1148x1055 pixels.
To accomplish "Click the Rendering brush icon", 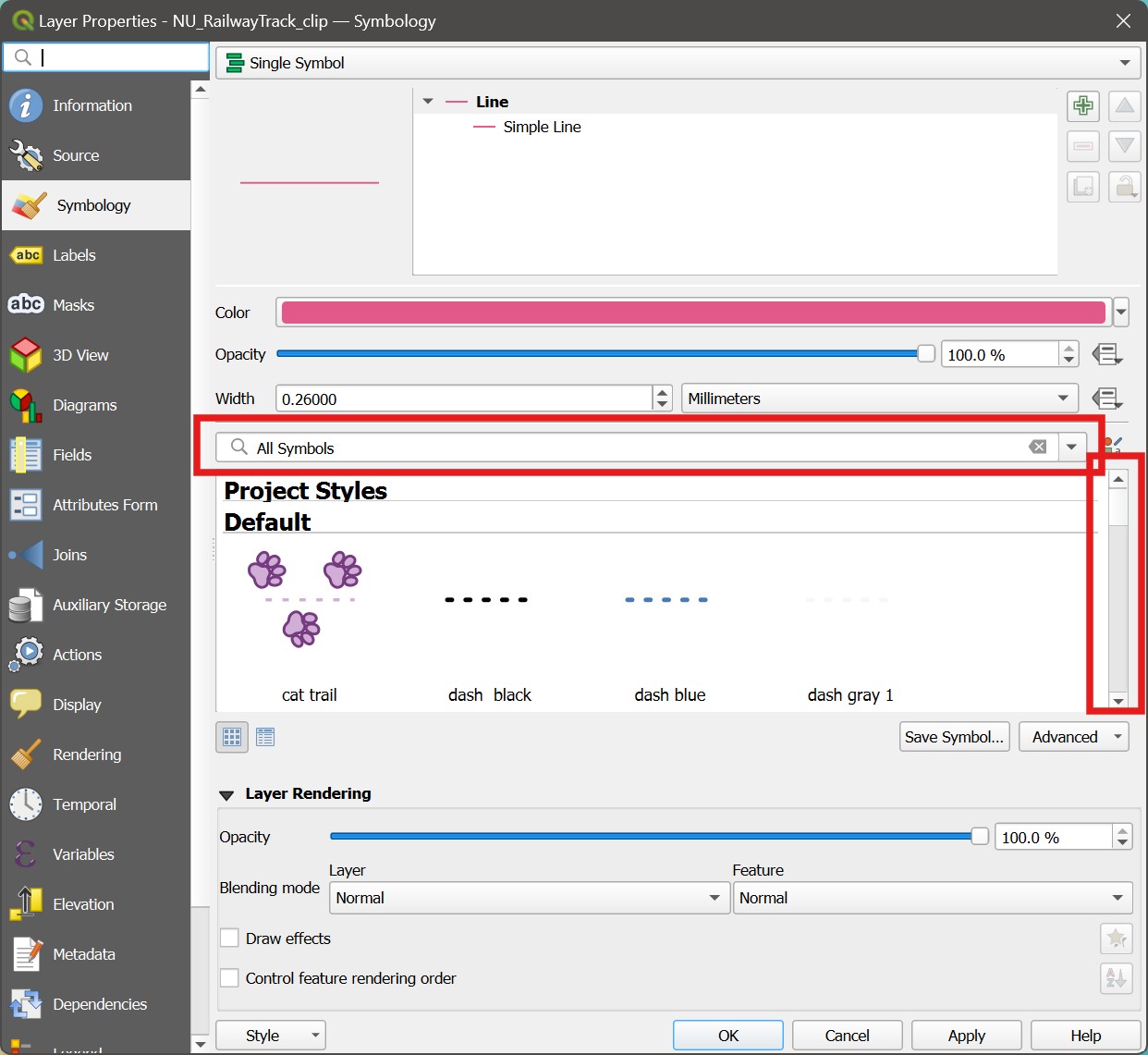I will pyautogui.click(x=26, y=754).
